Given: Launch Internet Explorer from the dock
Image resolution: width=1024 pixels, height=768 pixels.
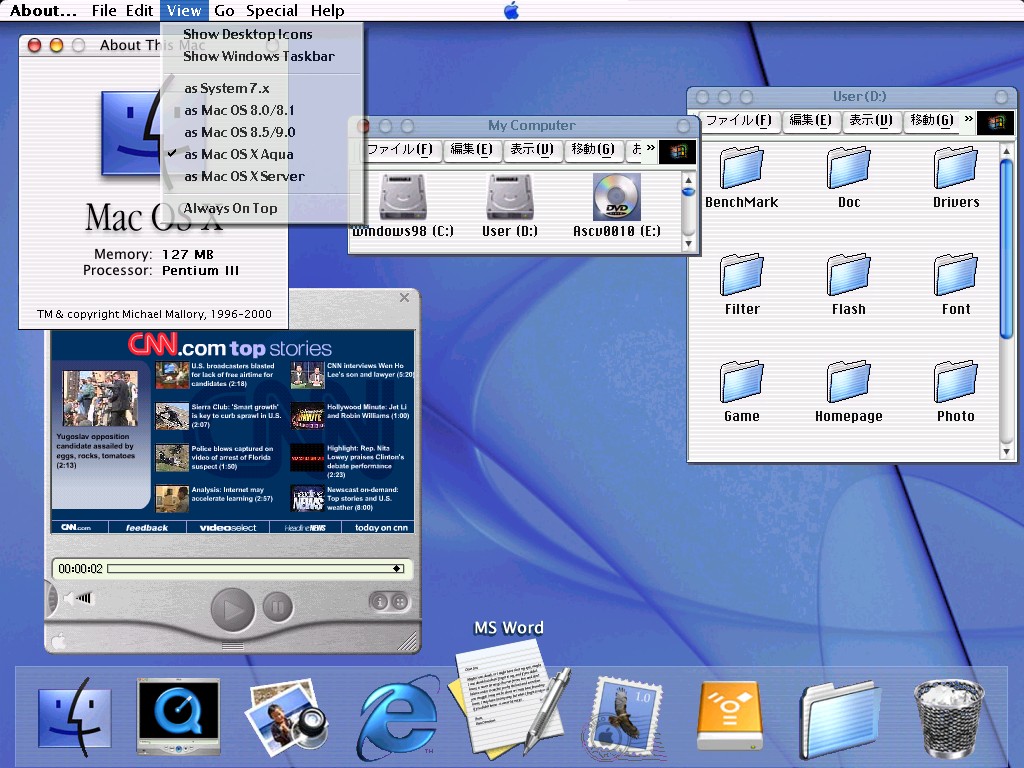Looking at the screenshot, I should [x=397, y=718].
